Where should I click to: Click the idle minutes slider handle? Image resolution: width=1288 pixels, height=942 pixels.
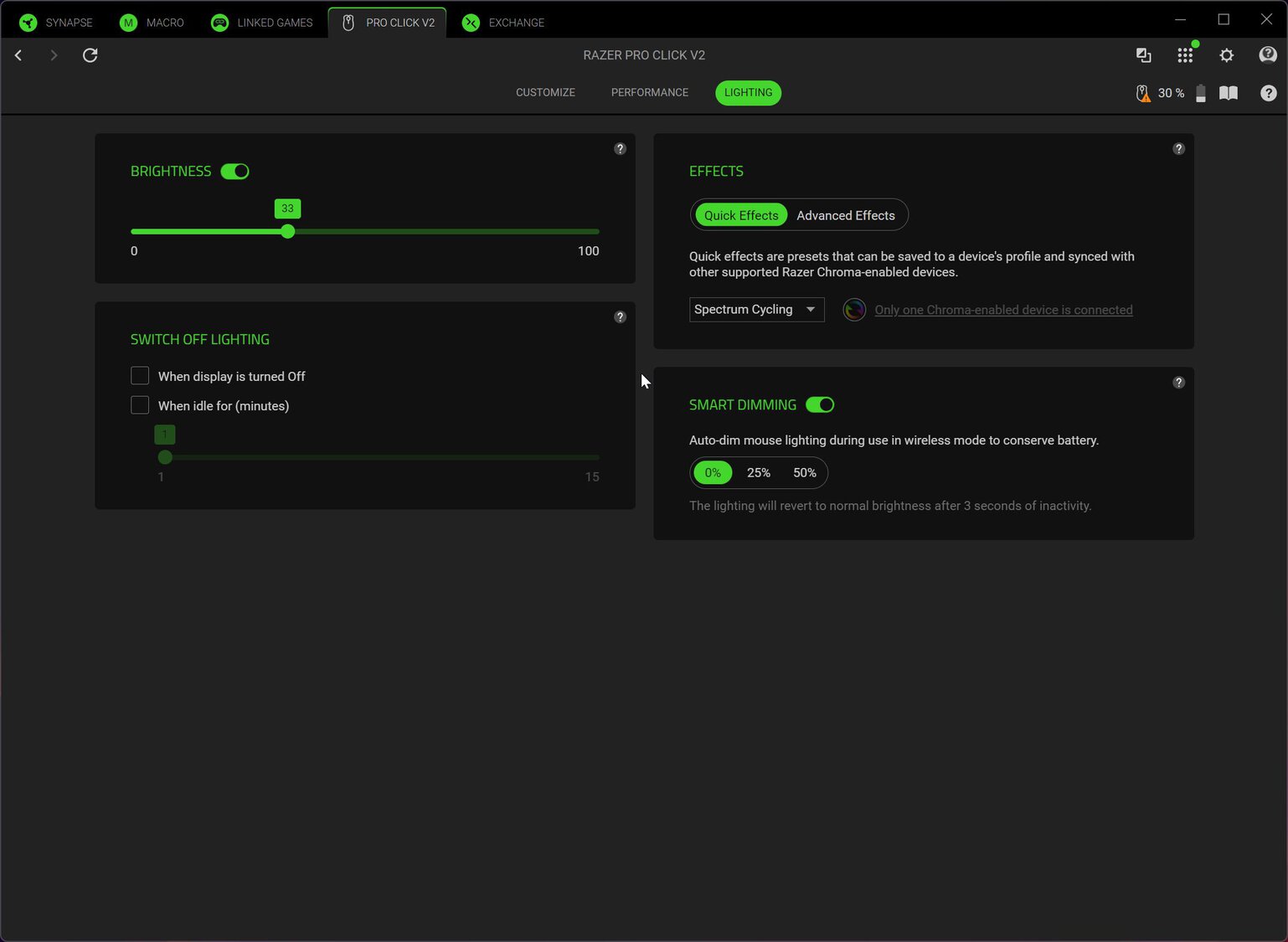[165, 457]
